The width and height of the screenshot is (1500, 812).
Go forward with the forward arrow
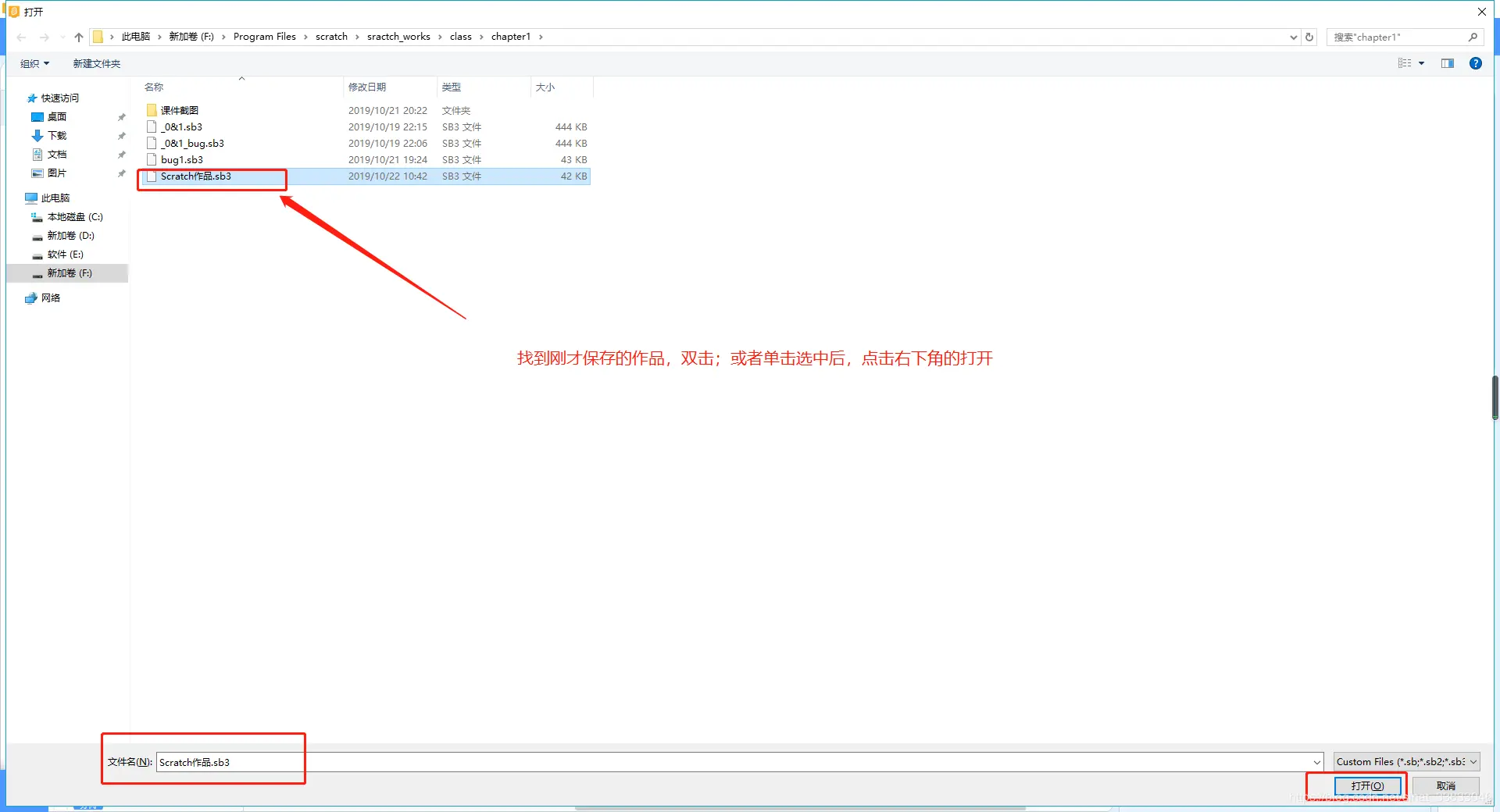(x=44, y=37)
